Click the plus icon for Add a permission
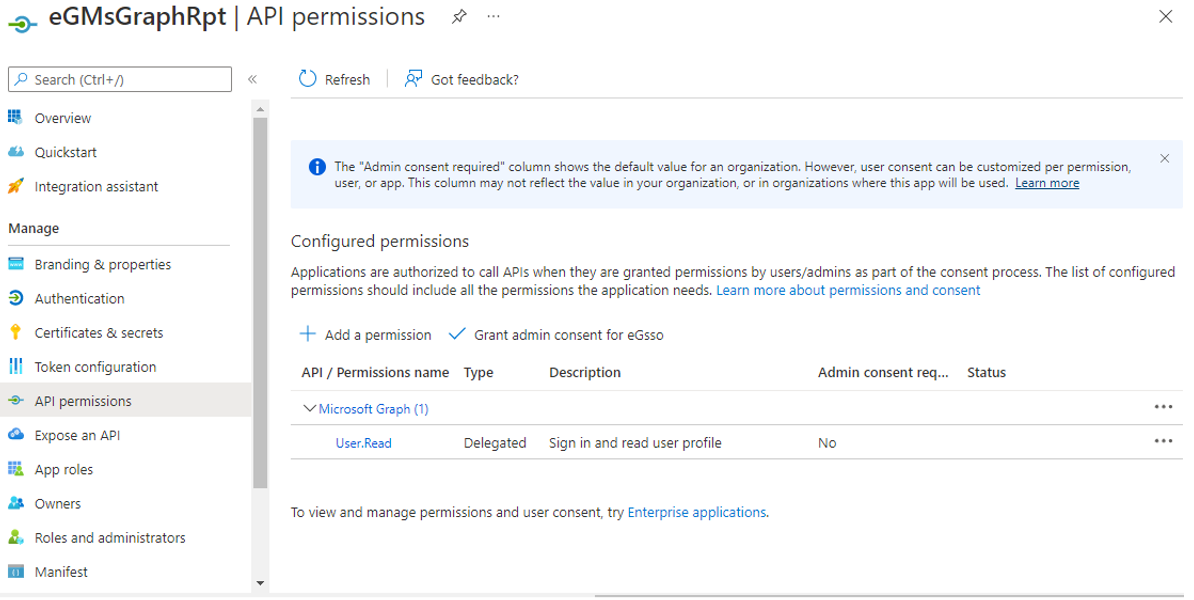The height and width of the screenshot is (600, 1194). (308, 334)
